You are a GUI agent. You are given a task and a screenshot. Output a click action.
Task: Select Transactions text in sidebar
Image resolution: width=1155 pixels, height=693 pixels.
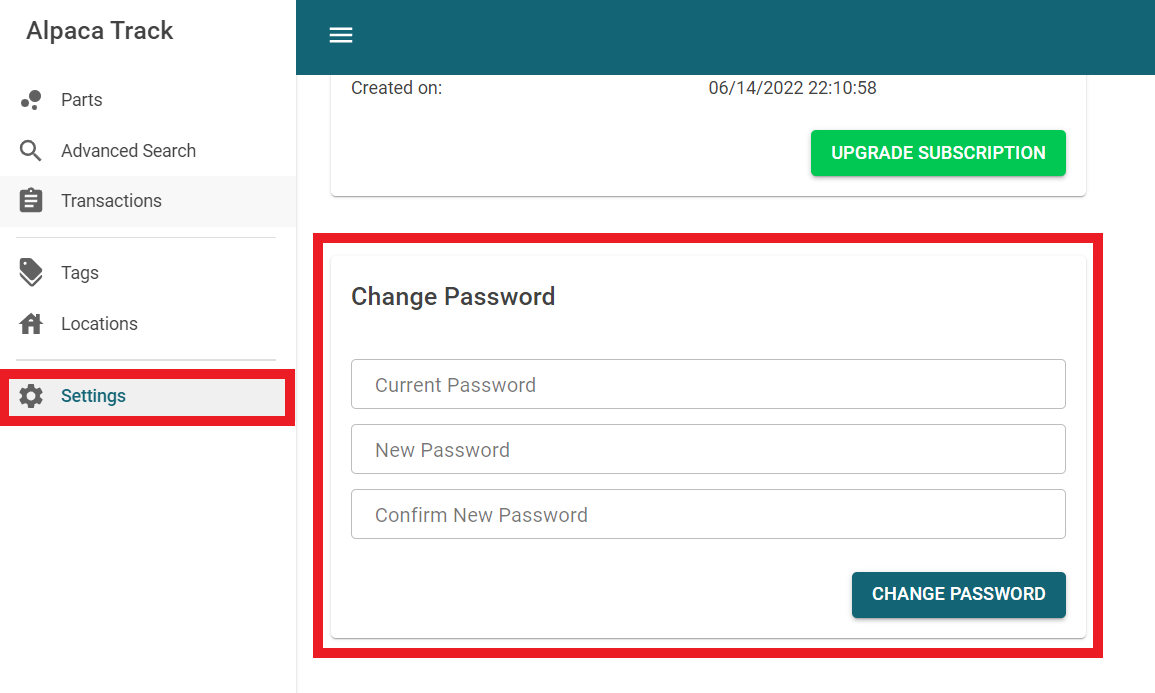pos(111,201)
